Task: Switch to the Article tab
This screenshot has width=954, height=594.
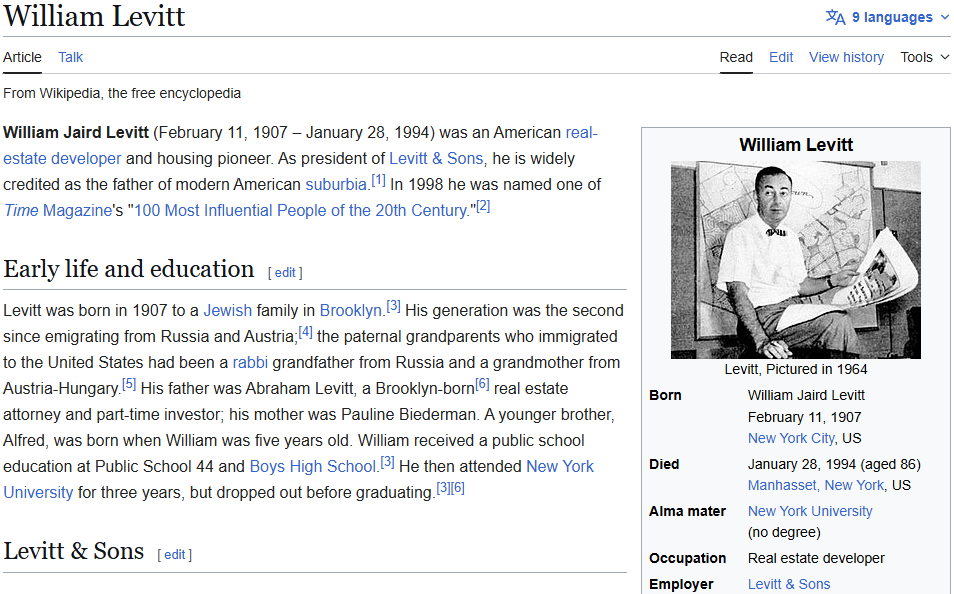Action: click(23, 57)
